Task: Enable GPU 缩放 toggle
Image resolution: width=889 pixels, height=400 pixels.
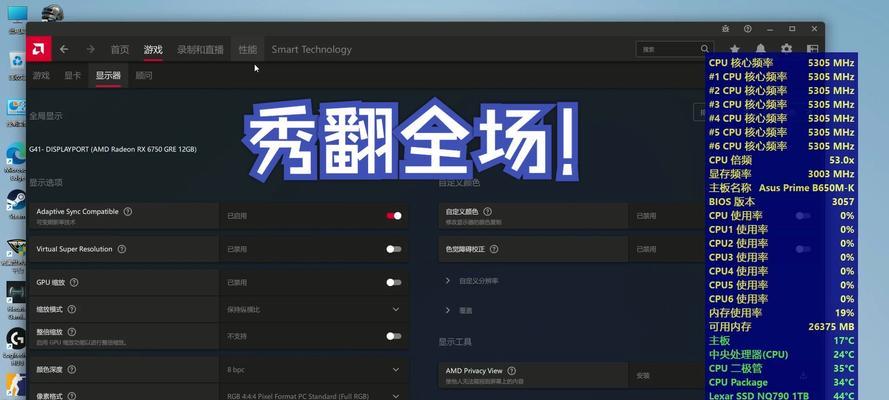Action: coord(394,283)
